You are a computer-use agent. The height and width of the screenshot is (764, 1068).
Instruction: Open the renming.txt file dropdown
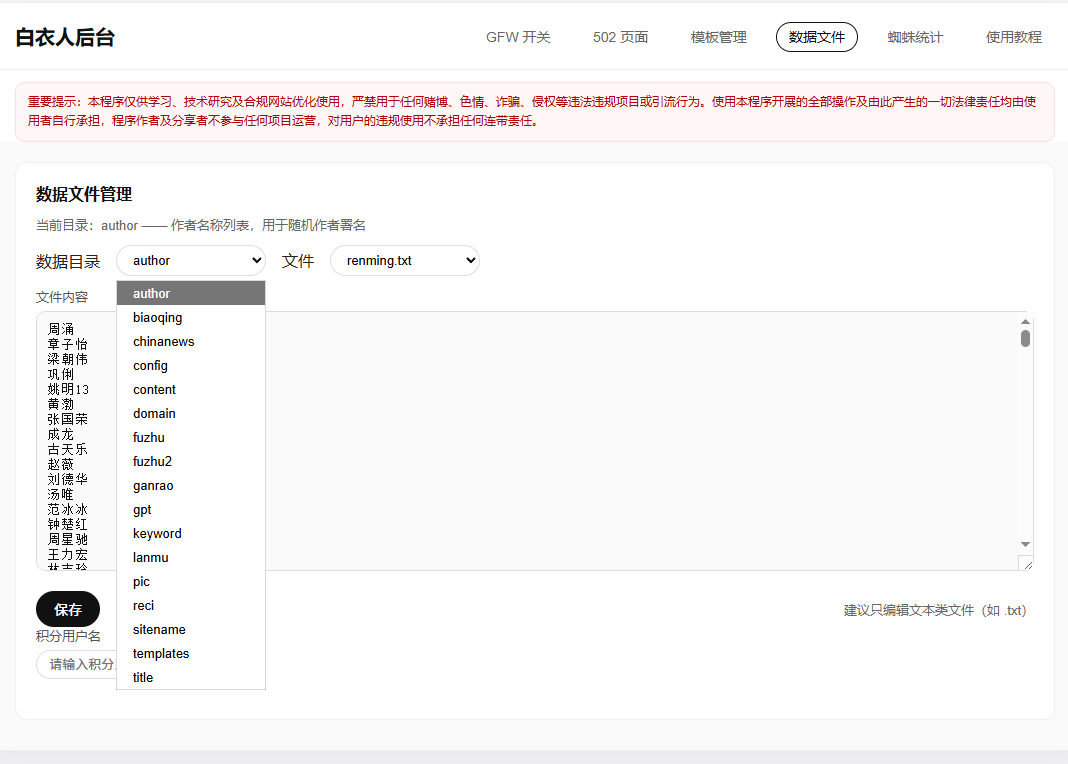point(404,261)
